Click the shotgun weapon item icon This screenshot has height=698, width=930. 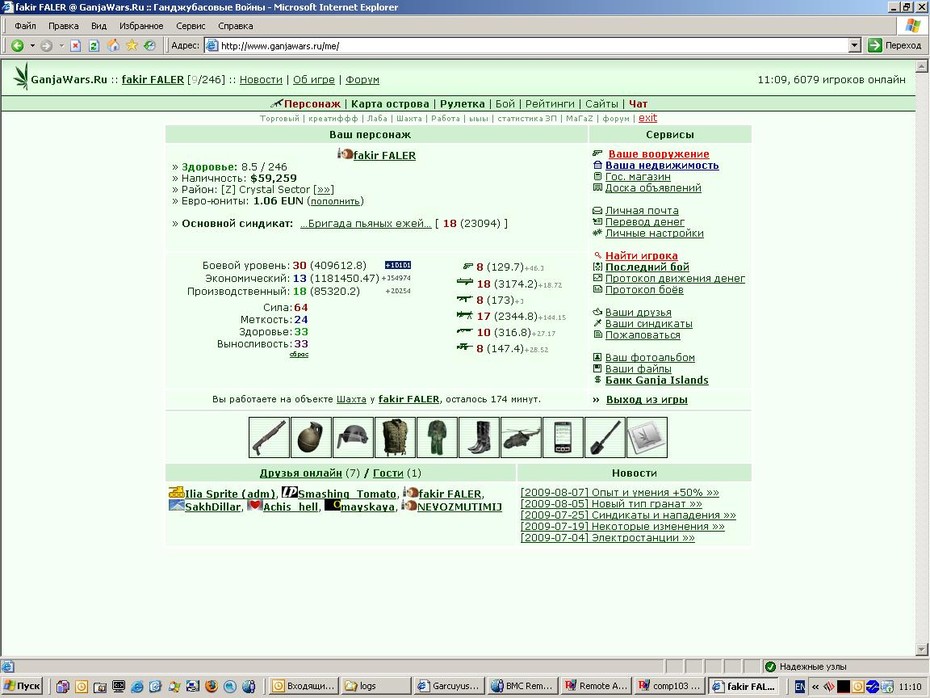[x=269, y=438]
